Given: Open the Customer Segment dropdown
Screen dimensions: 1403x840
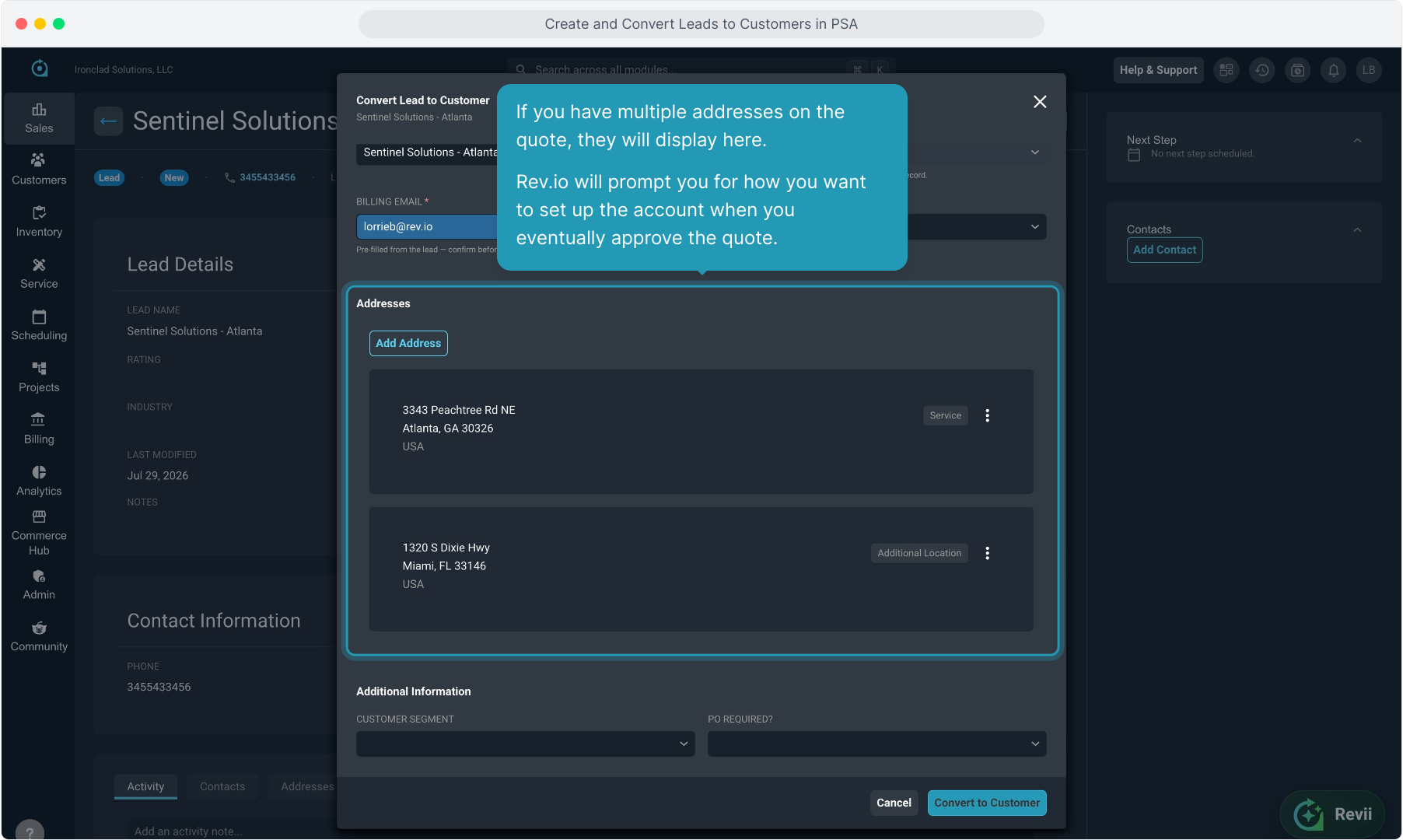Looking at the screenshot, I should (x=526, y=744).
